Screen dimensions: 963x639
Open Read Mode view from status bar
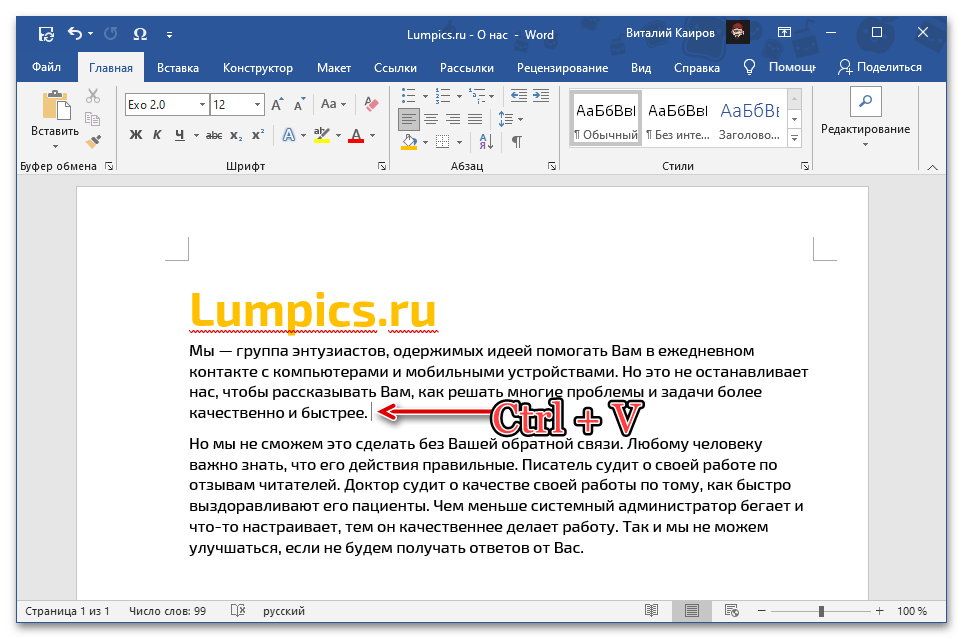tap(652, 611)
